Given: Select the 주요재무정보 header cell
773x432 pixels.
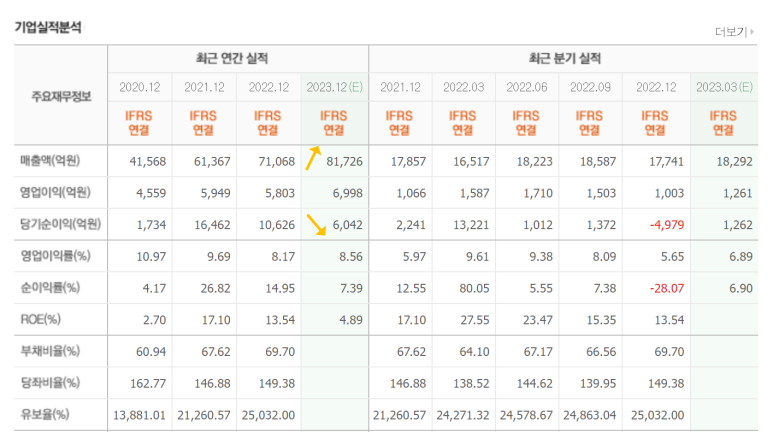Looking at the screenshot, I should pyautogui.click(x=61, y=96).
